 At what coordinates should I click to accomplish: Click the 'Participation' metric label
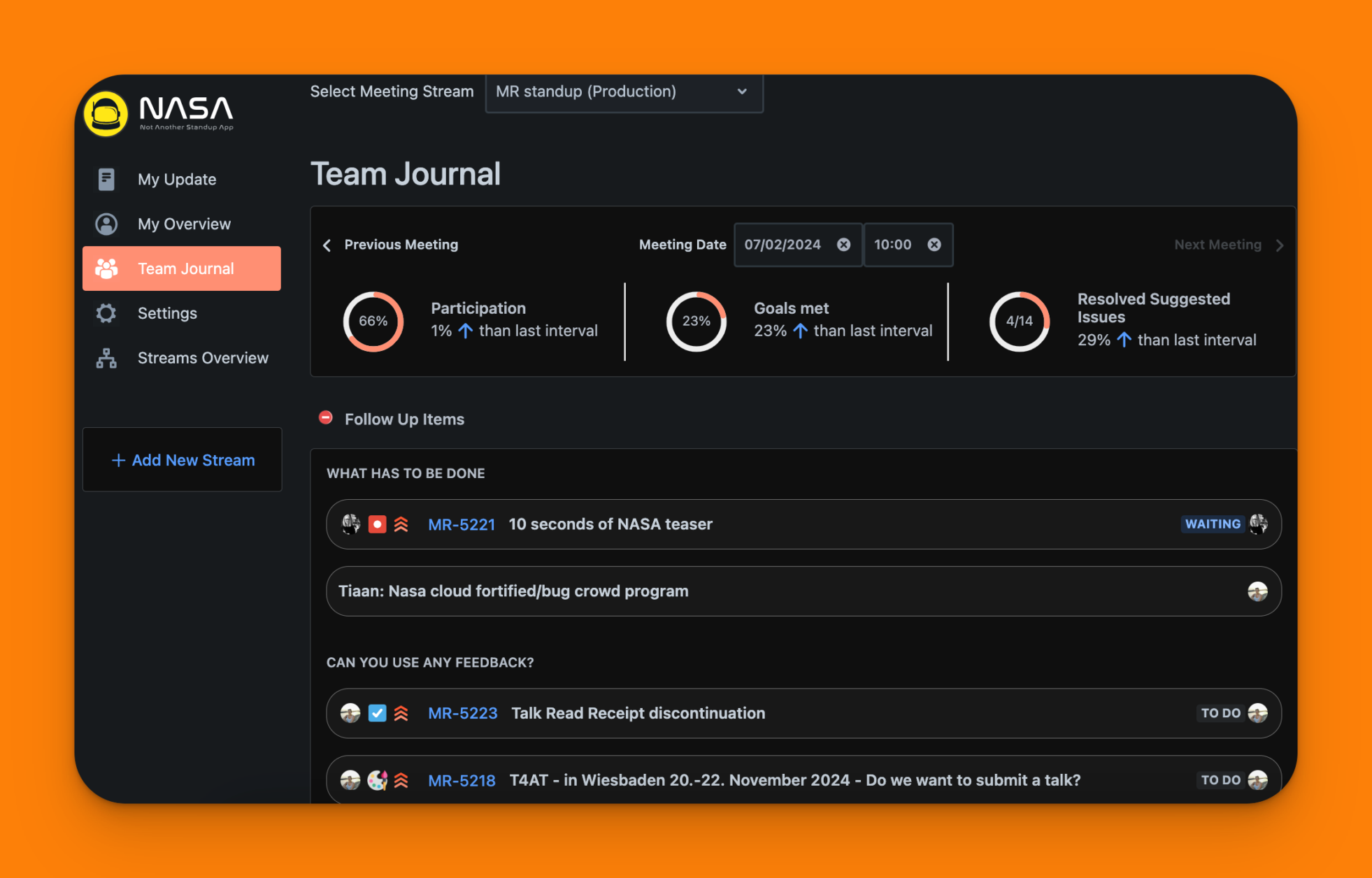click(x=478, y=308)
